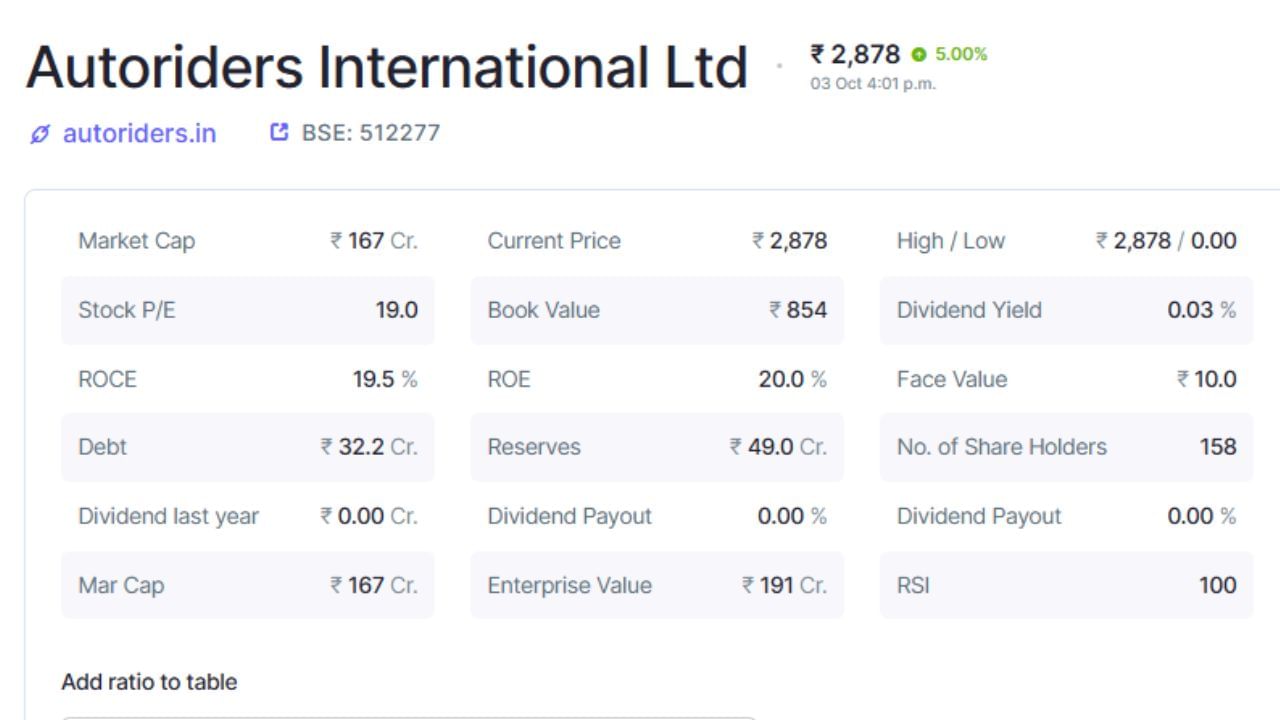The width and height of the screenshot is (1280, 720).
Task: Click the Autoriders International Ltd heading
Action: tap(390, 65)
